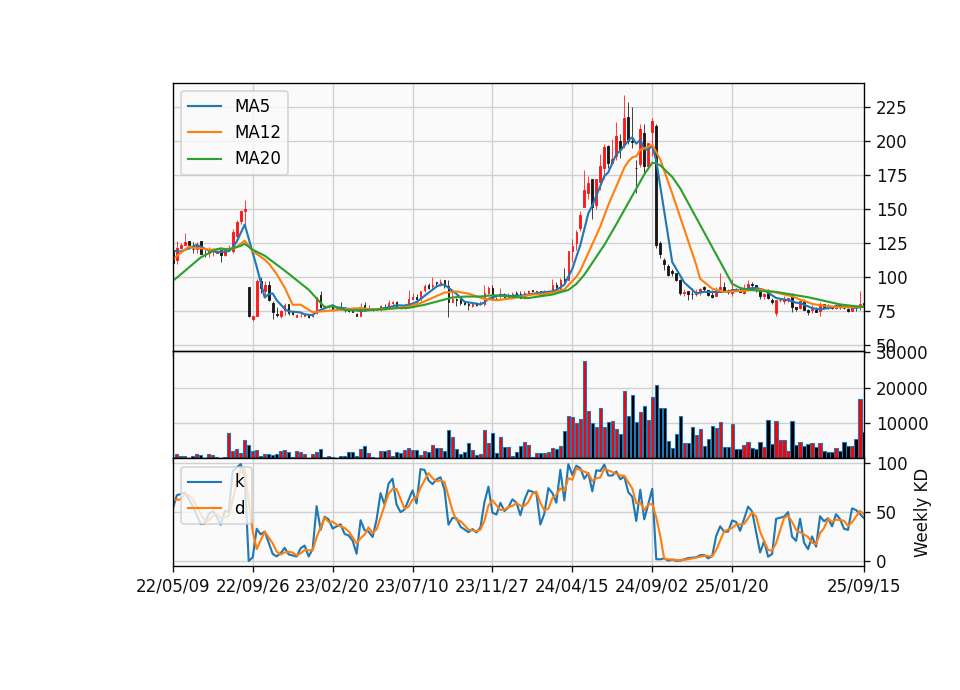Click the date label 24/09/02
Image resolution: width=960 pixels, height=690 pixels.
[x=651, y=586]
